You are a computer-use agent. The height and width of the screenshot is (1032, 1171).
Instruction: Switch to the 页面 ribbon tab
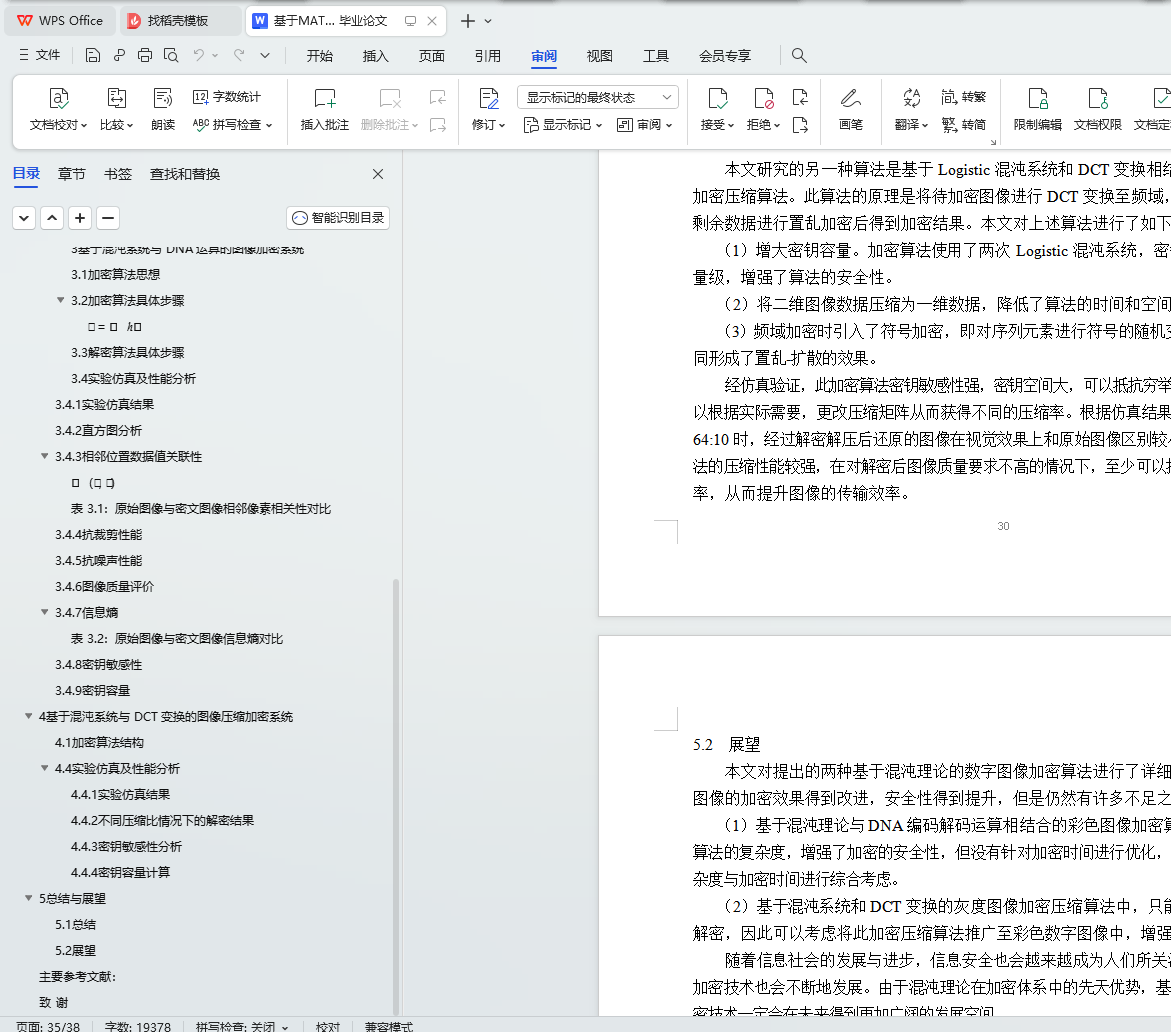[432, 56]
